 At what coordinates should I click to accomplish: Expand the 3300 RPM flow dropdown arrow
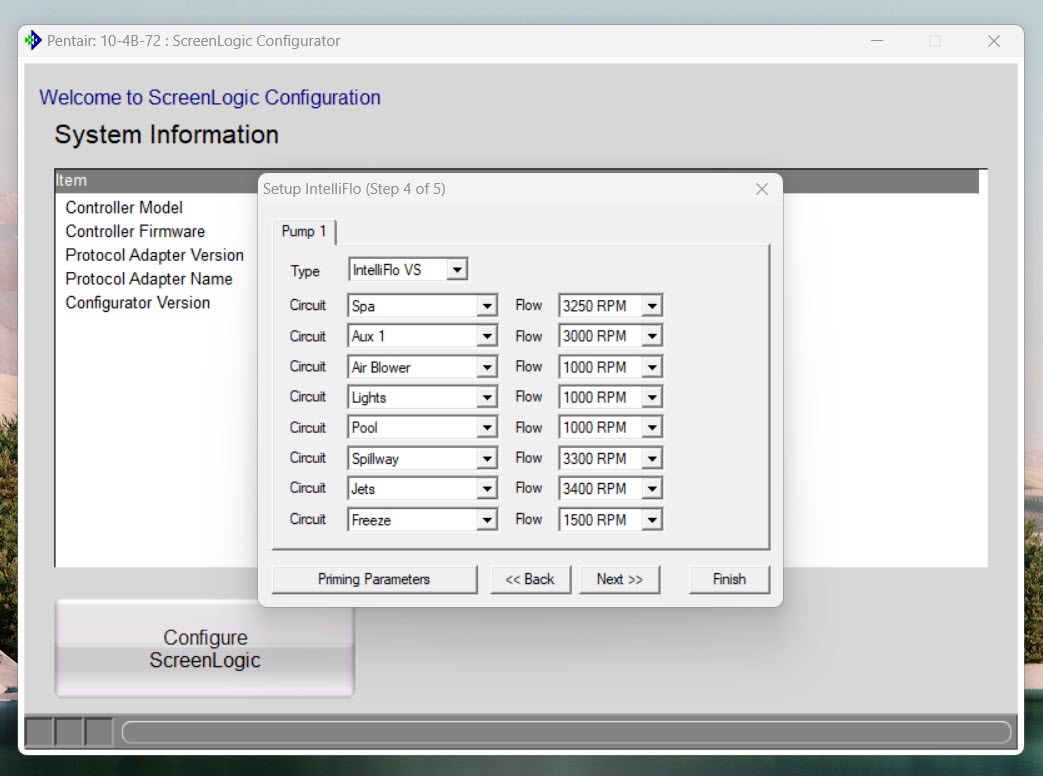coord(652,458)
